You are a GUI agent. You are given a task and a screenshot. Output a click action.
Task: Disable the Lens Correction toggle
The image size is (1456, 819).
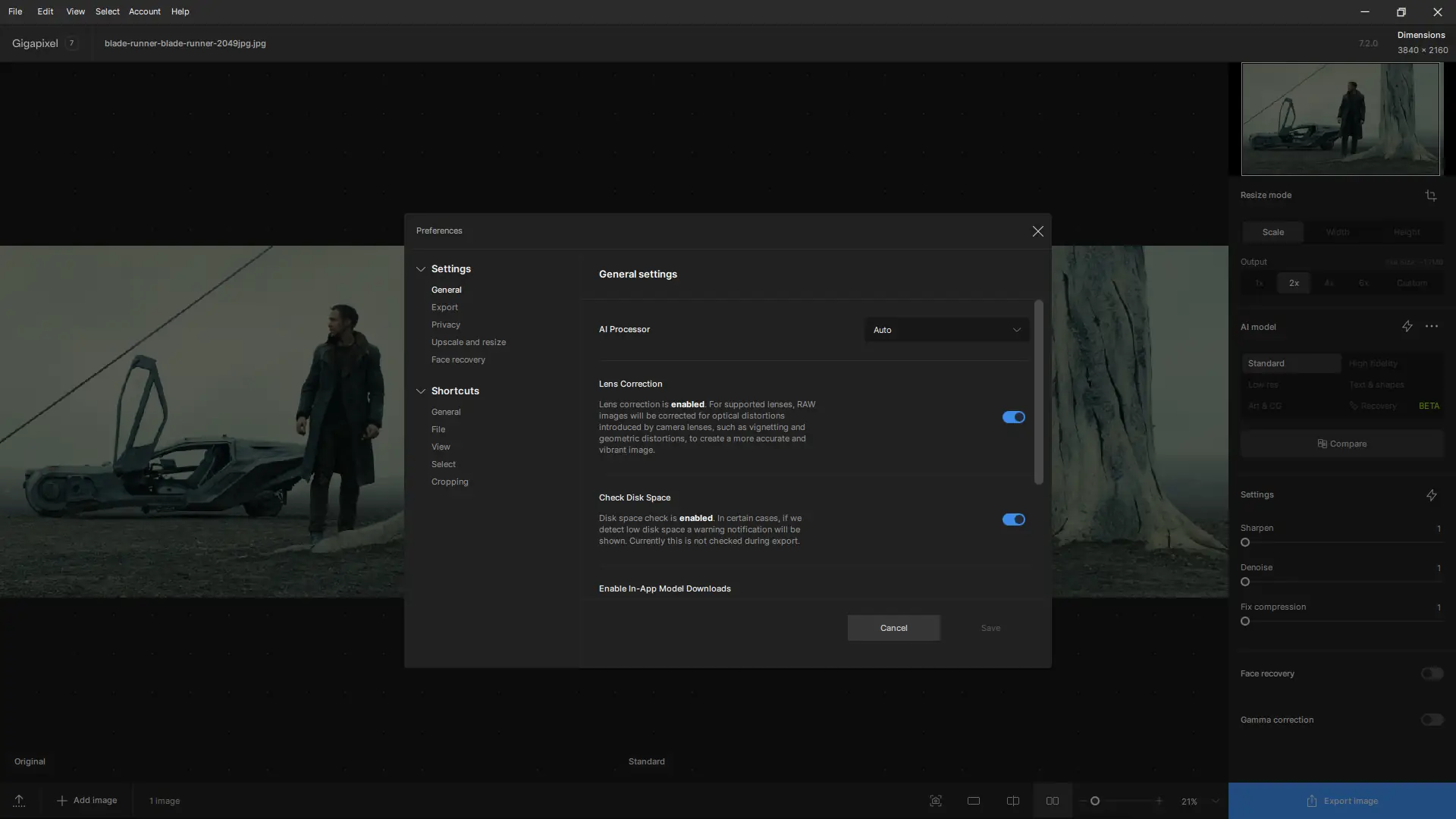point(1013,417)
